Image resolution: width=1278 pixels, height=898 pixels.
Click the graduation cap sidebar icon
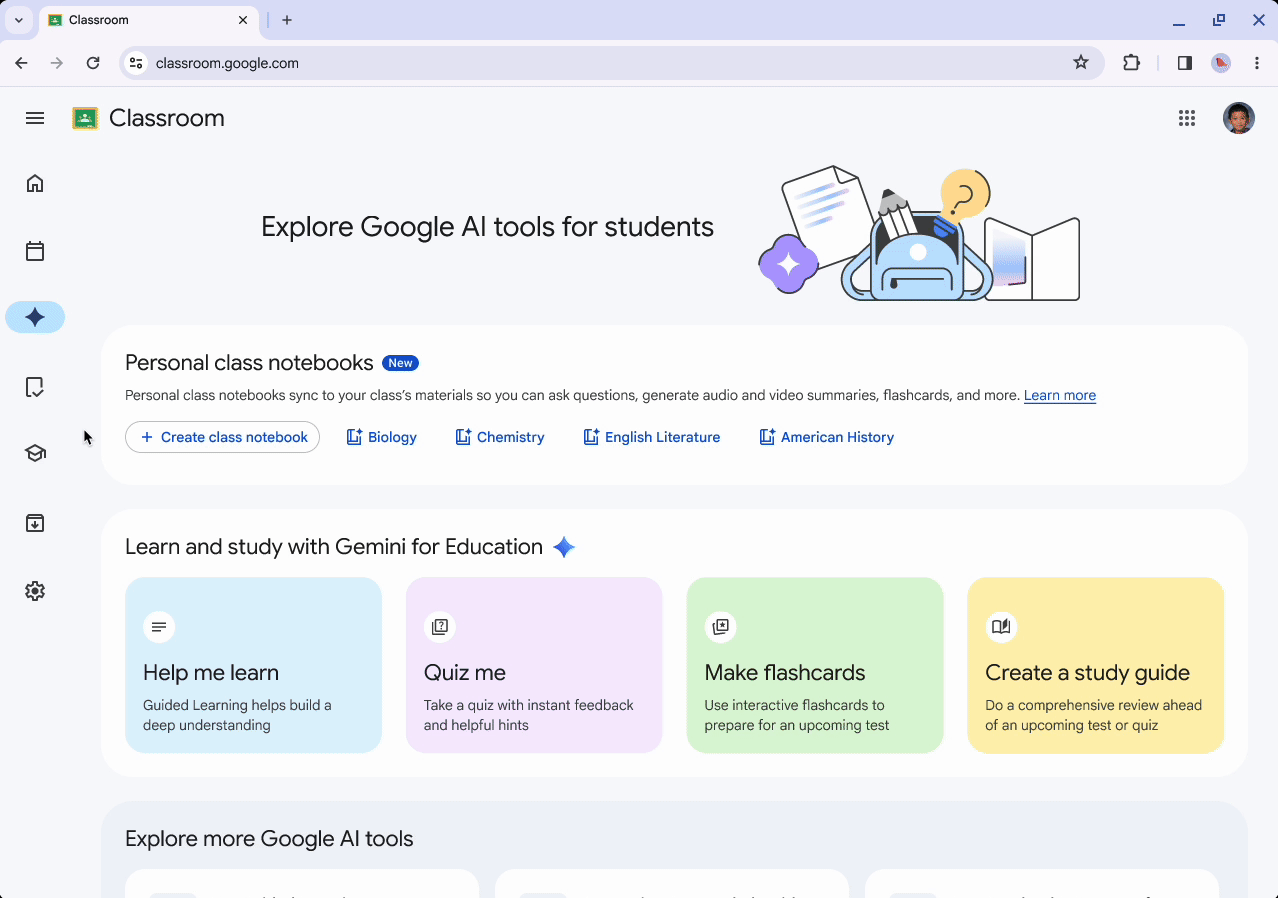click(35, 453)
